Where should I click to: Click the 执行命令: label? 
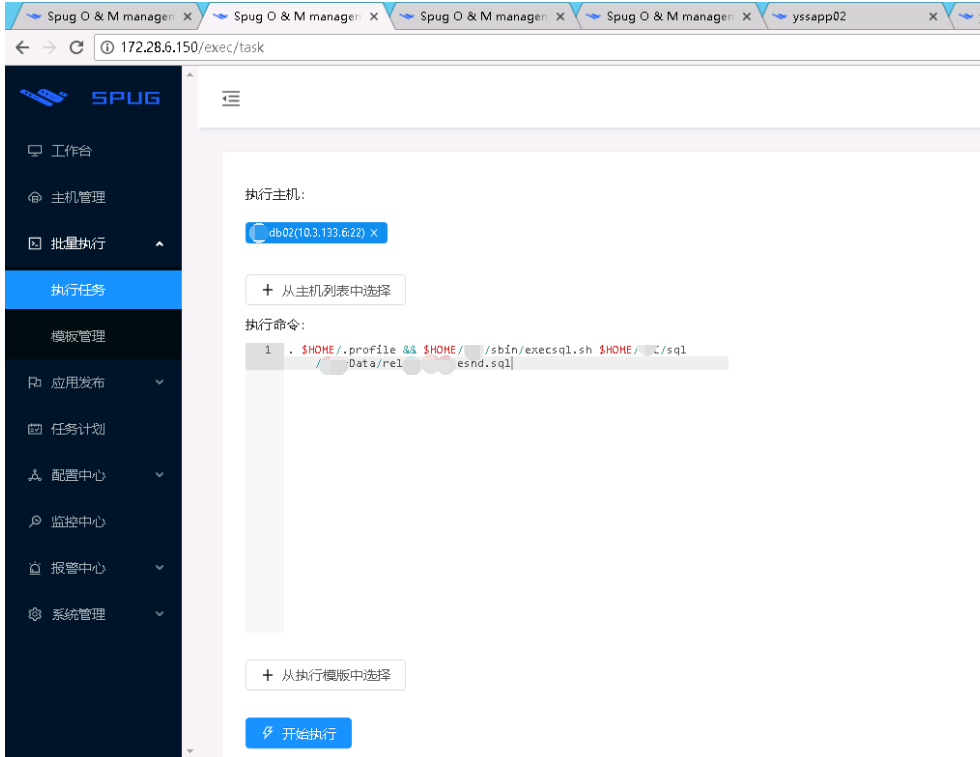click(275, 324)
